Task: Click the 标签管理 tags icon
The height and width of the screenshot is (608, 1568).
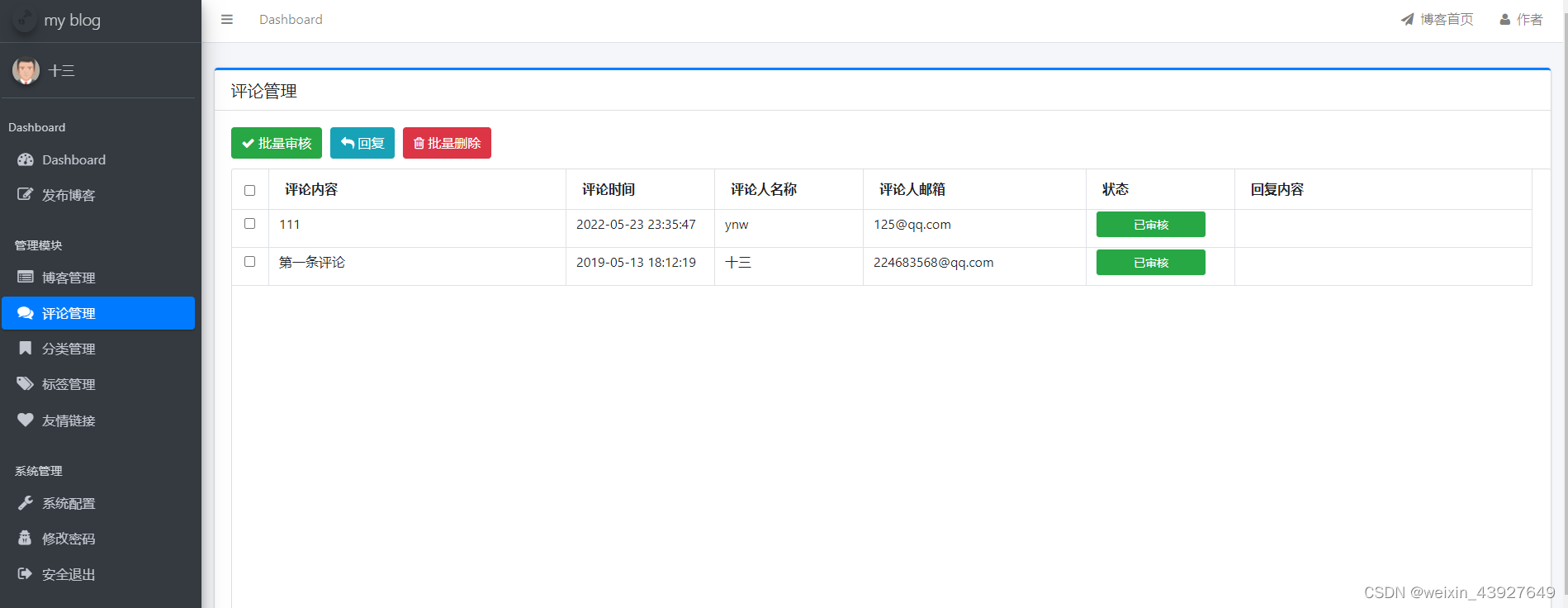Action: (26, 384)
